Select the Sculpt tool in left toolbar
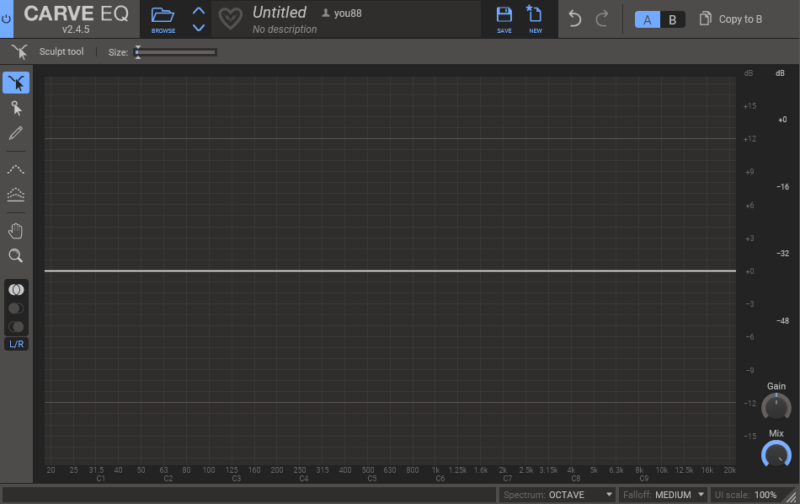The width and height of the screenshot is (800, 504). tap(16, 83)
